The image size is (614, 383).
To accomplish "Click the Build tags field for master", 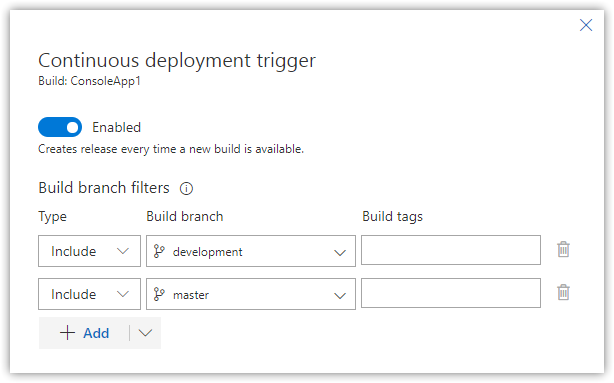I will (x=451, y=293).
